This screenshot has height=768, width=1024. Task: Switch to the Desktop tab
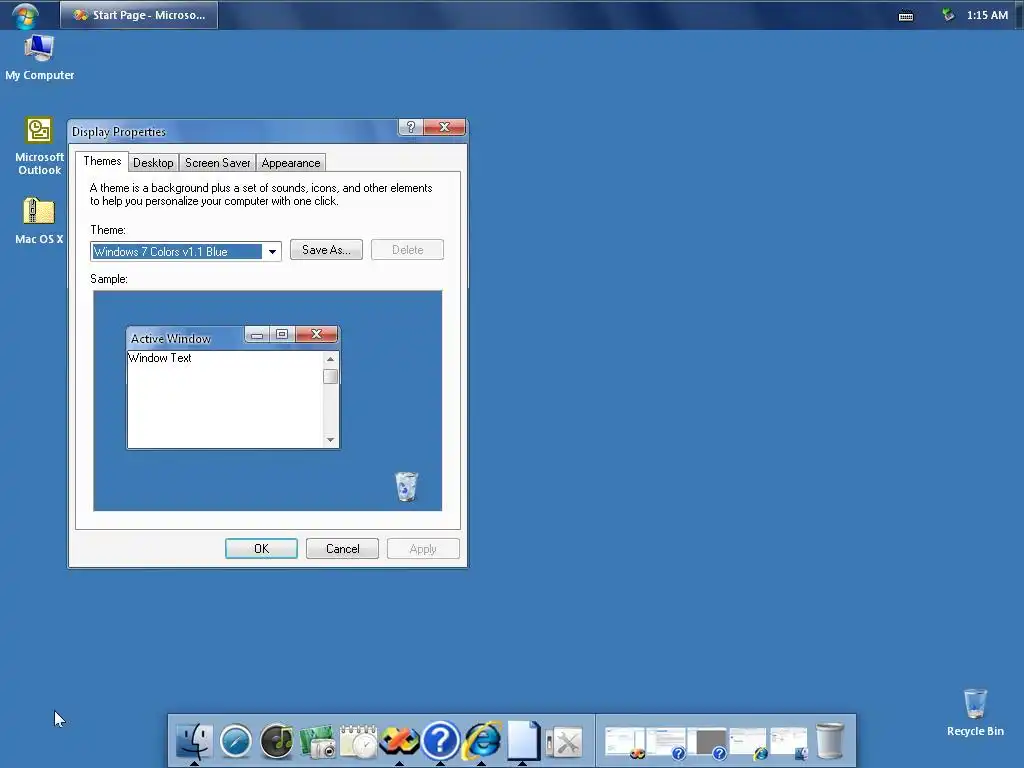click(x=153, y=163)
